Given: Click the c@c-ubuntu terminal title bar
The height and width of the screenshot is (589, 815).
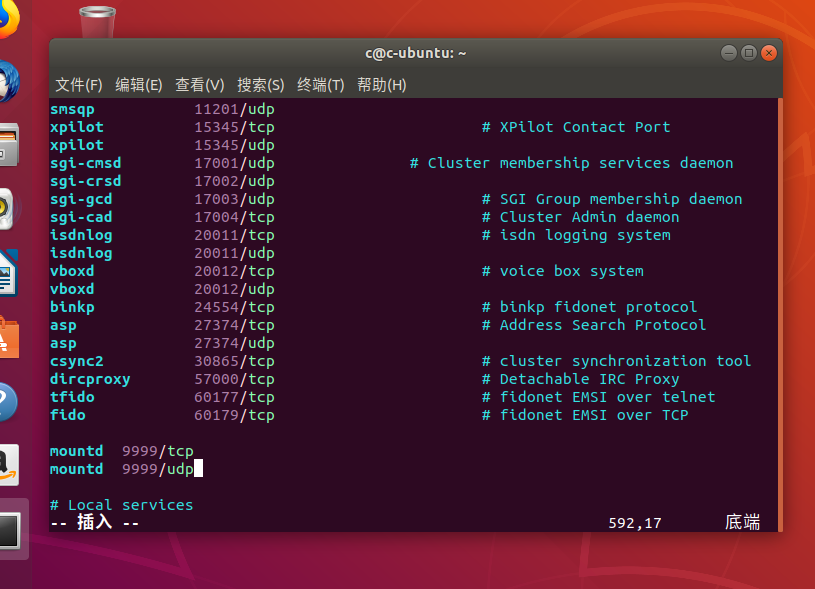Looking at the screenshot, I should pyautogui.click(x=415, y=52).
